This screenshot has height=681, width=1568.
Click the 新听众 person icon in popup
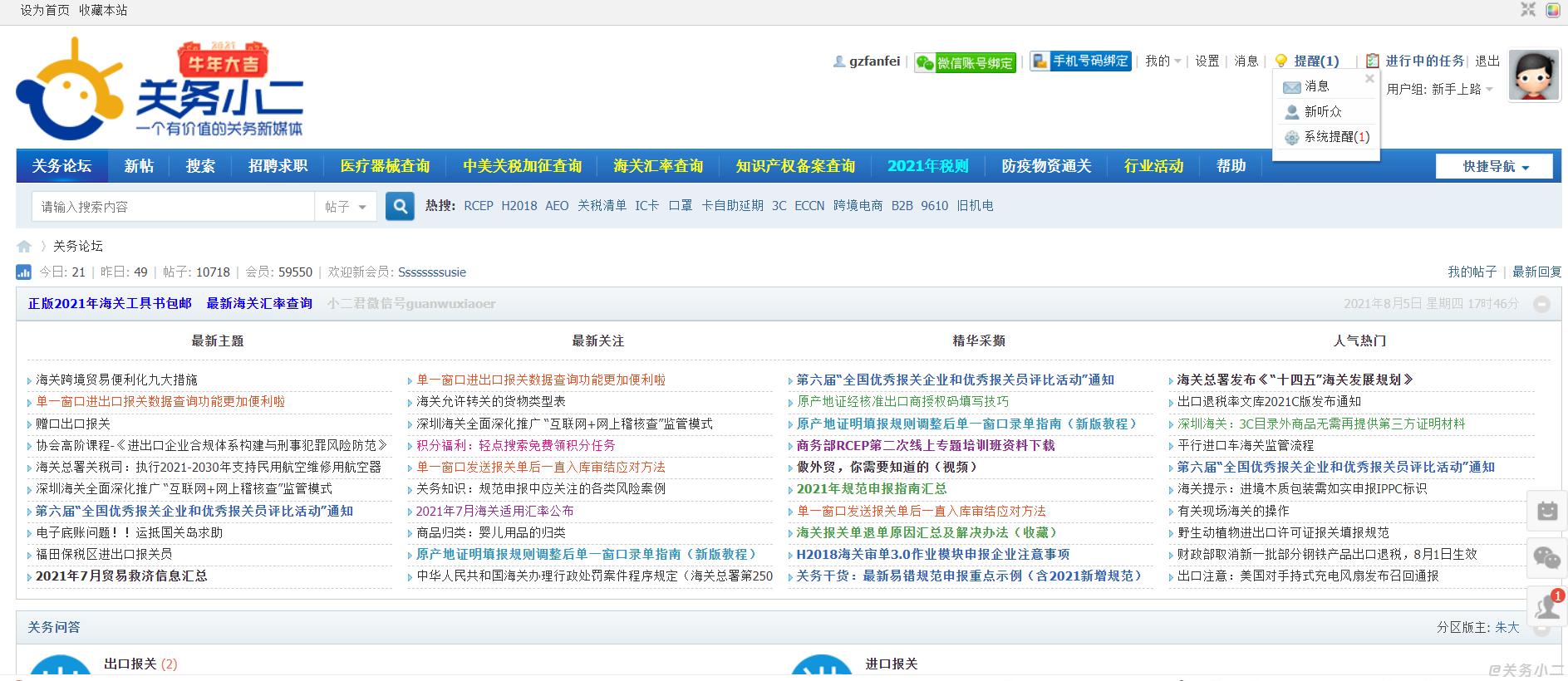click(x=1291, y=111)
